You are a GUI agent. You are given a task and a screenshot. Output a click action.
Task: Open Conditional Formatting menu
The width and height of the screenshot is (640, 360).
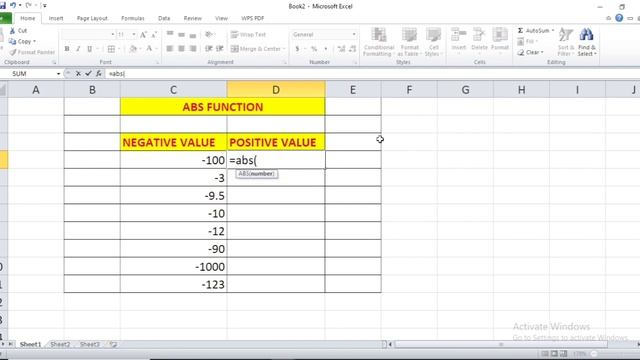[x=379, y=42]
